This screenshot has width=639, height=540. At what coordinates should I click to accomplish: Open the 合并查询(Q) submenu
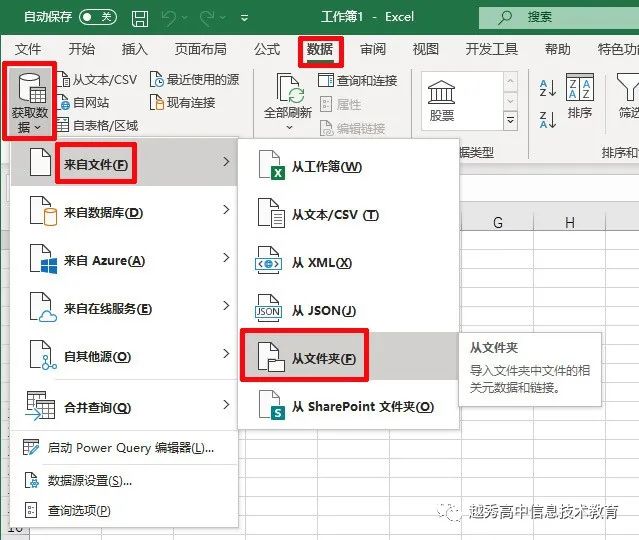coord(124,406)
